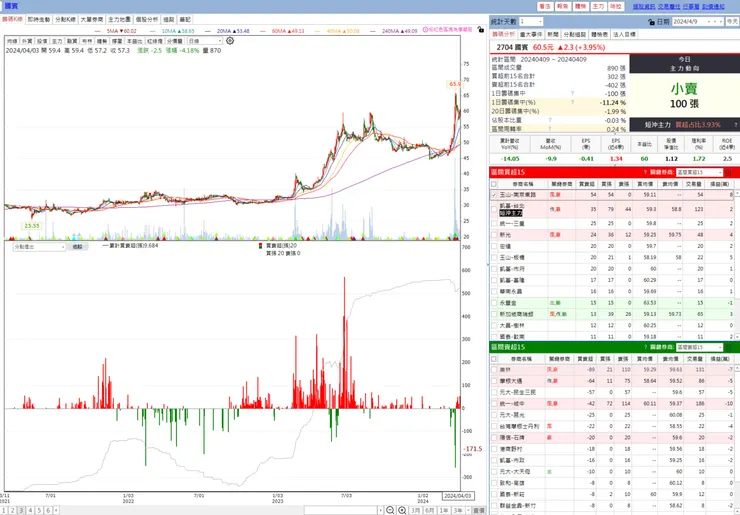740x515 pixels.
Task: Switch to the 分點K線 tab
Action: coord(65,19)
